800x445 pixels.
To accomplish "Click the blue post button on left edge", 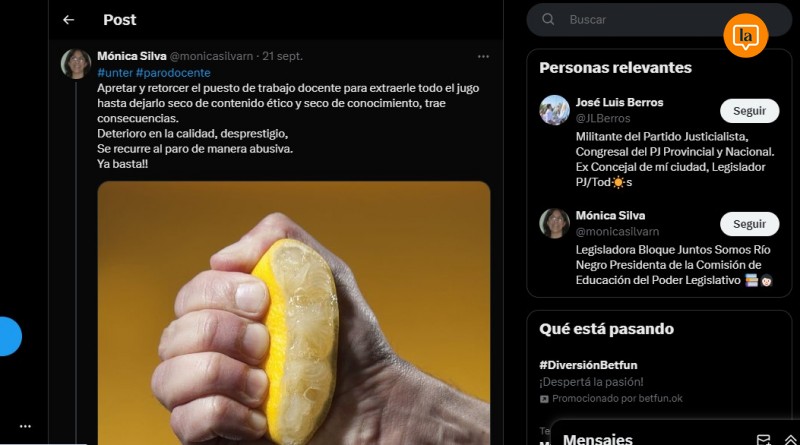I will [x=10, y=336].
